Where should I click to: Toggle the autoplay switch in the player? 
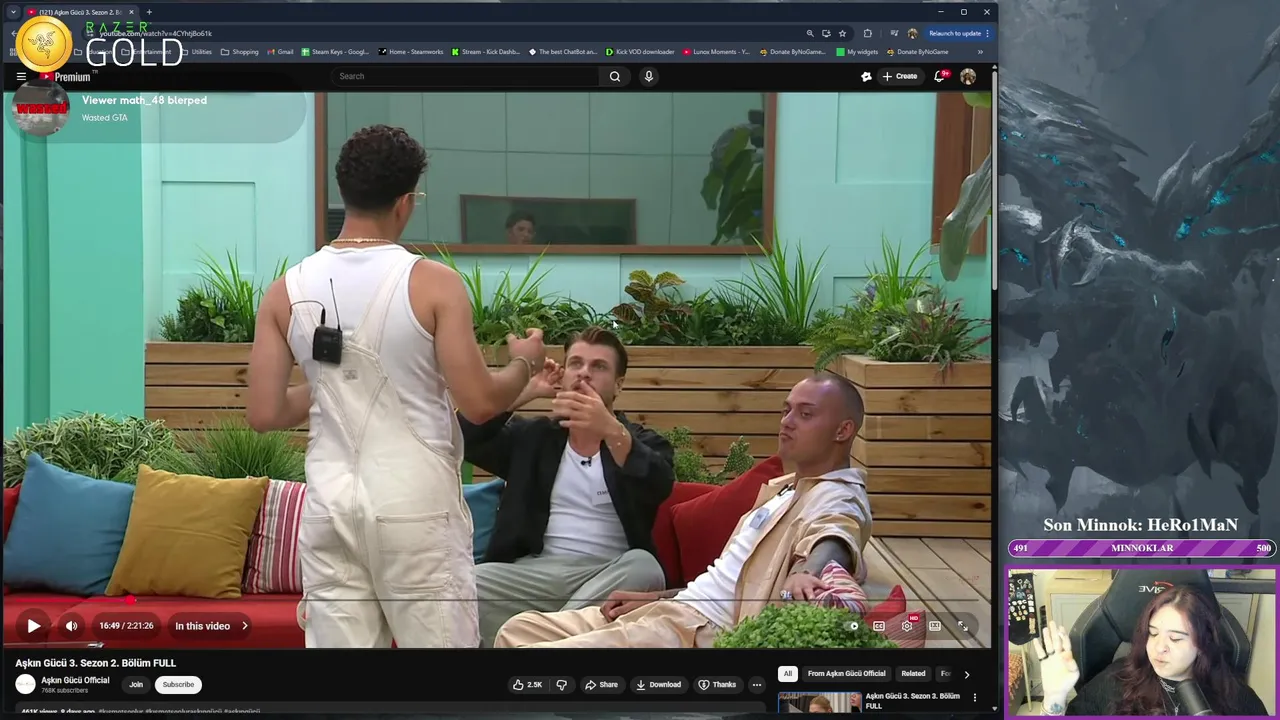click(x=851, y=626)
